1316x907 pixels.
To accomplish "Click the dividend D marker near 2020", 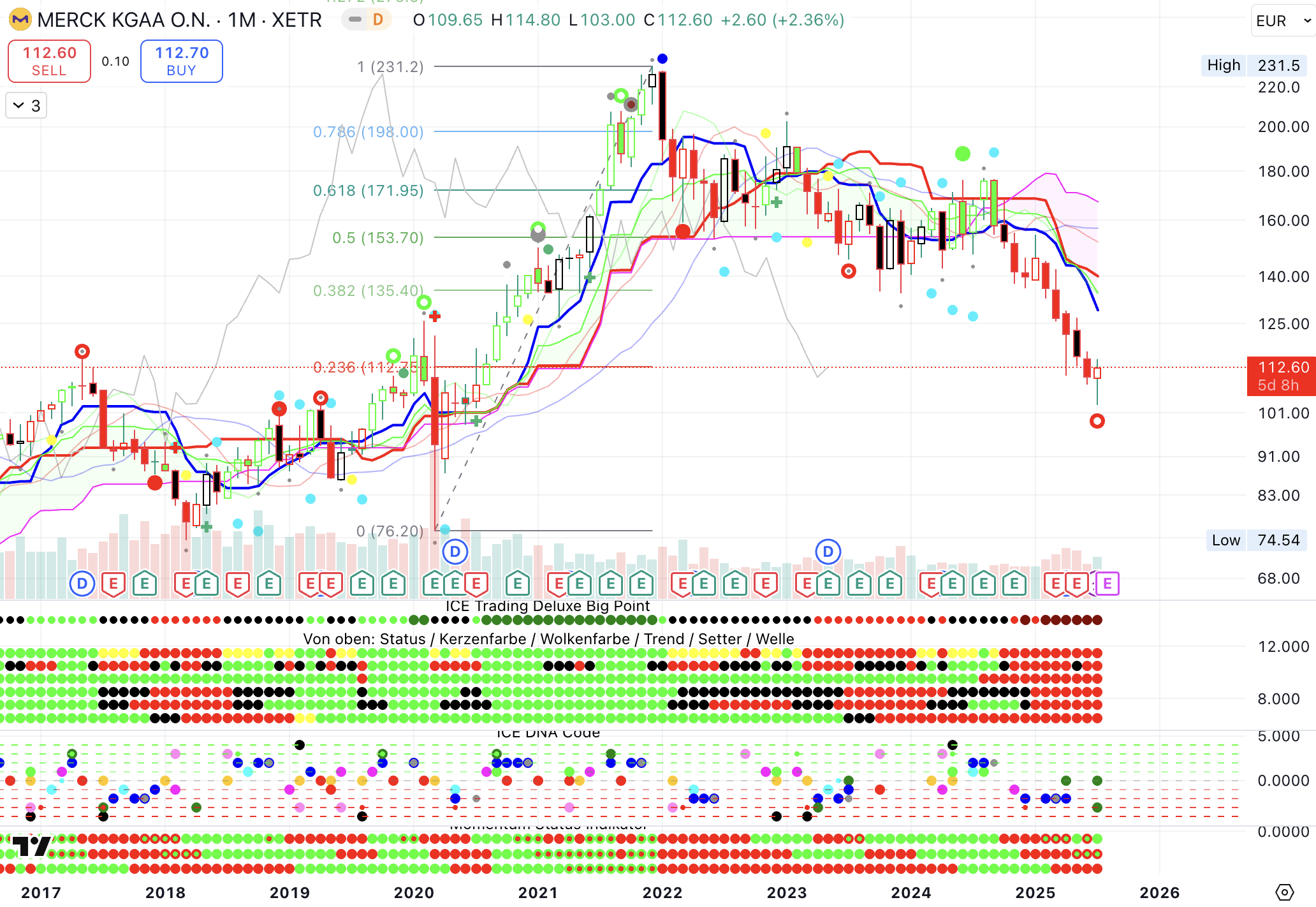I will (455, 552).
